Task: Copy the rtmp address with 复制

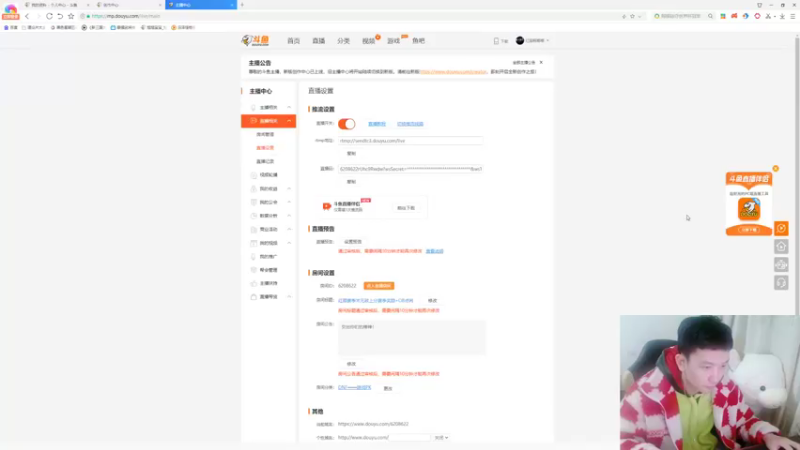Action: [x=352, y=154]
